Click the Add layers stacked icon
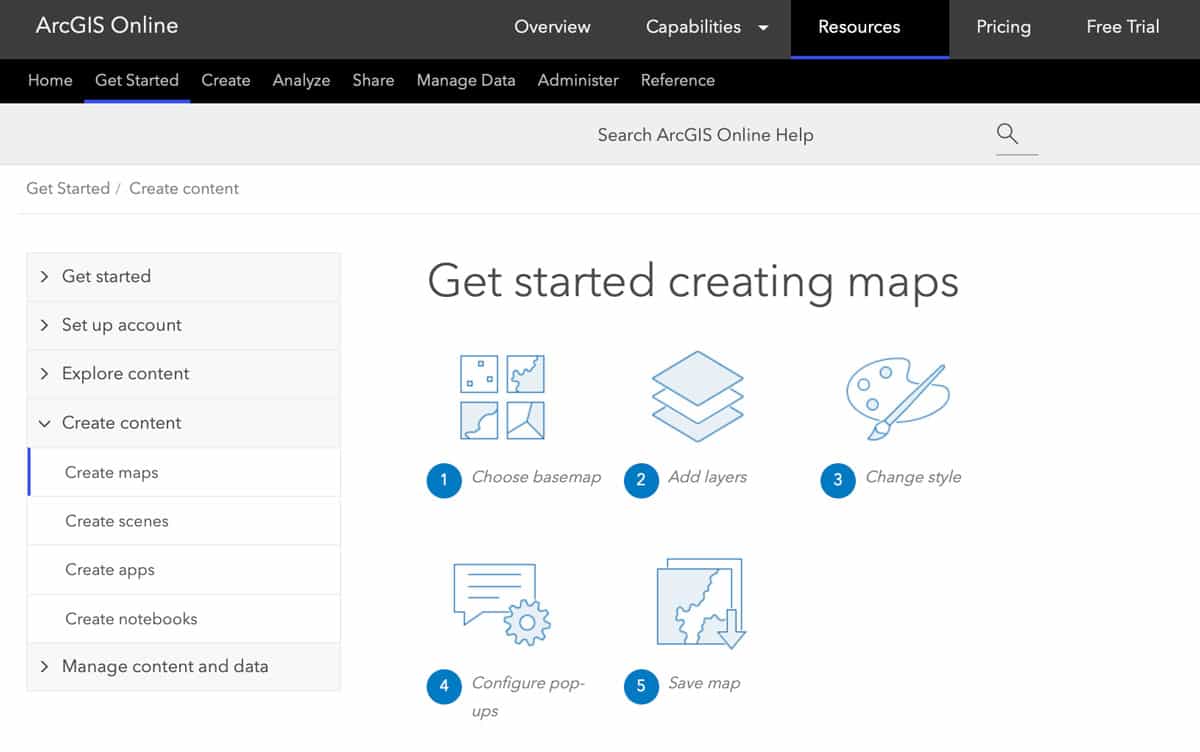Image resolution: width=1200 pixels, height=752 pixels. click(x=698, y=396)
